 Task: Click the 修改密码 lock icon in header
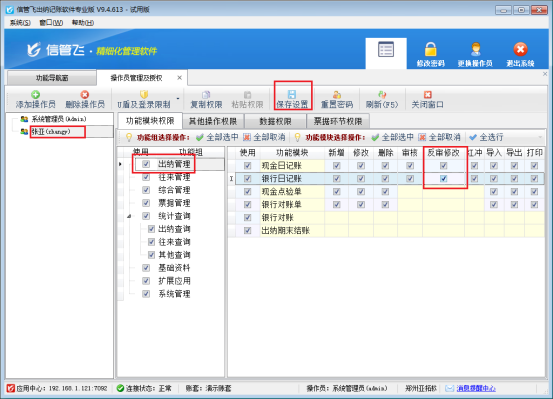point(430,49)
